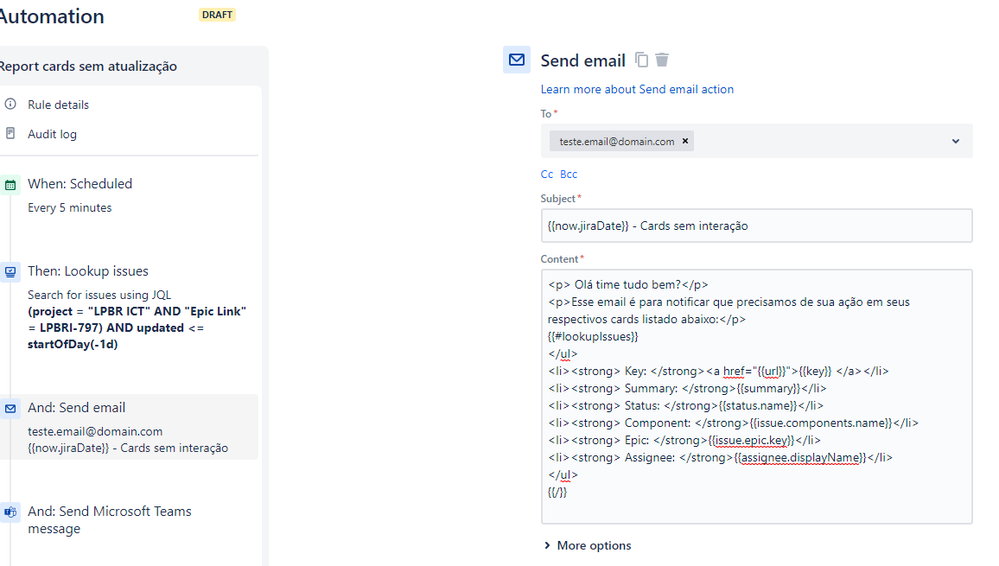Open Audit log
The image size is (999, 566).
coord(52,134)
